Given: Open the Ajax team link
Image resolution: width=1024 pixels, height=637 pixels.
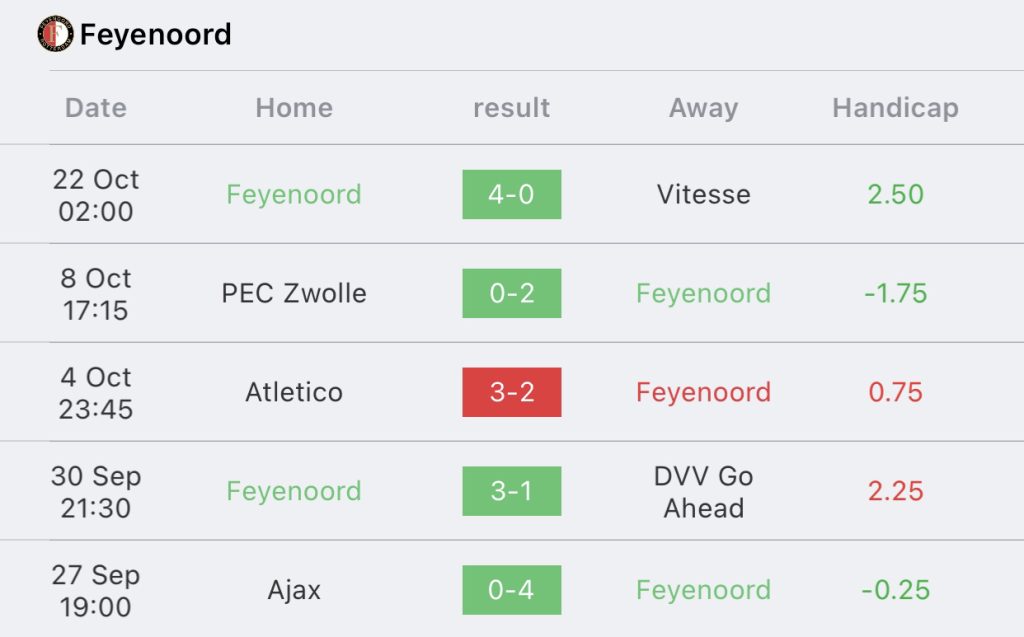Looking at the screenshot, I should (294, 591).
